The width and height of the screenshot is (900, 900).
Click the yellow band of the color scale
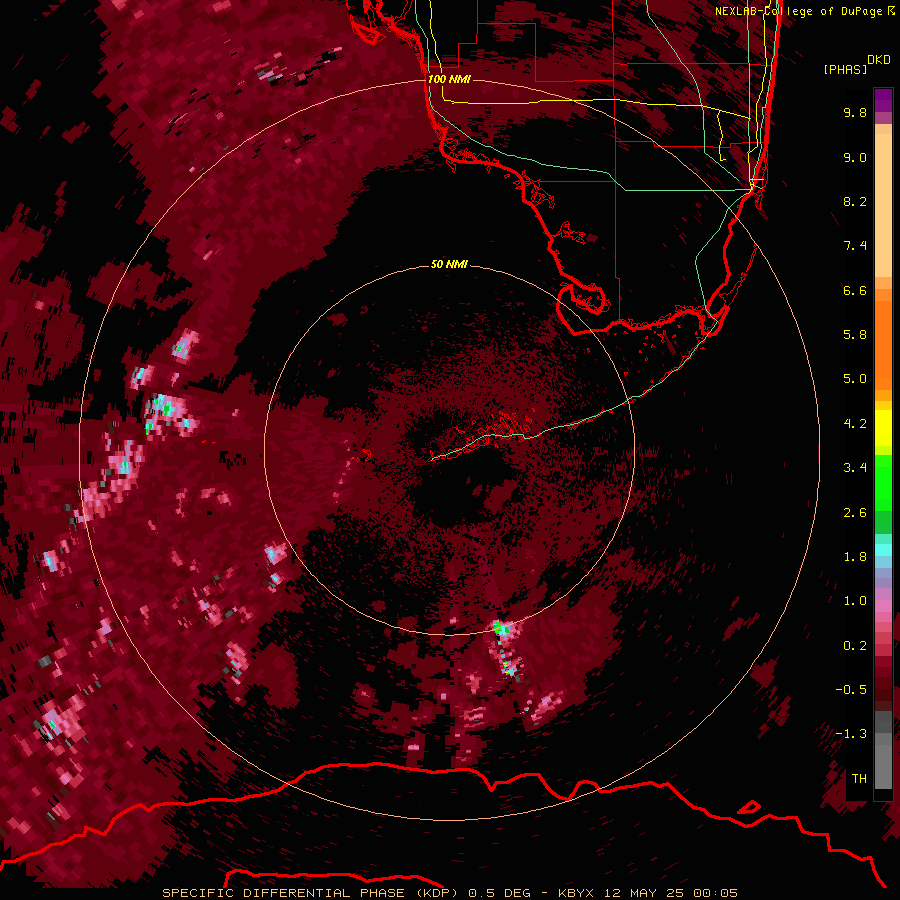point(883,428)
